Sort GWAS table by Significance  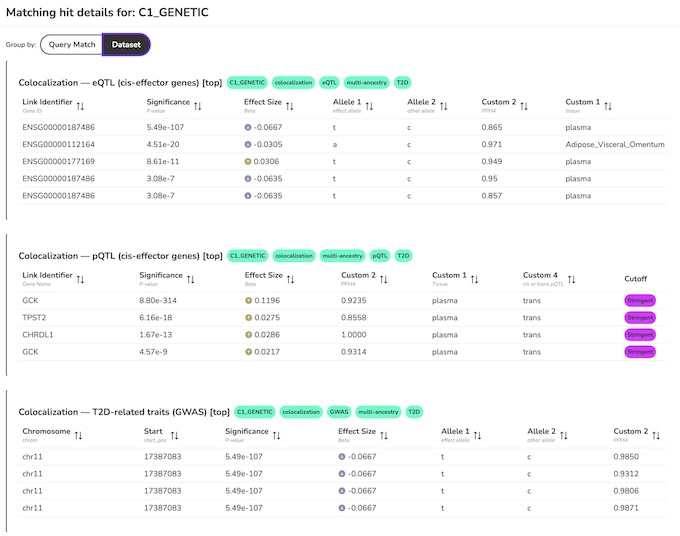click(x=276, y=435)
